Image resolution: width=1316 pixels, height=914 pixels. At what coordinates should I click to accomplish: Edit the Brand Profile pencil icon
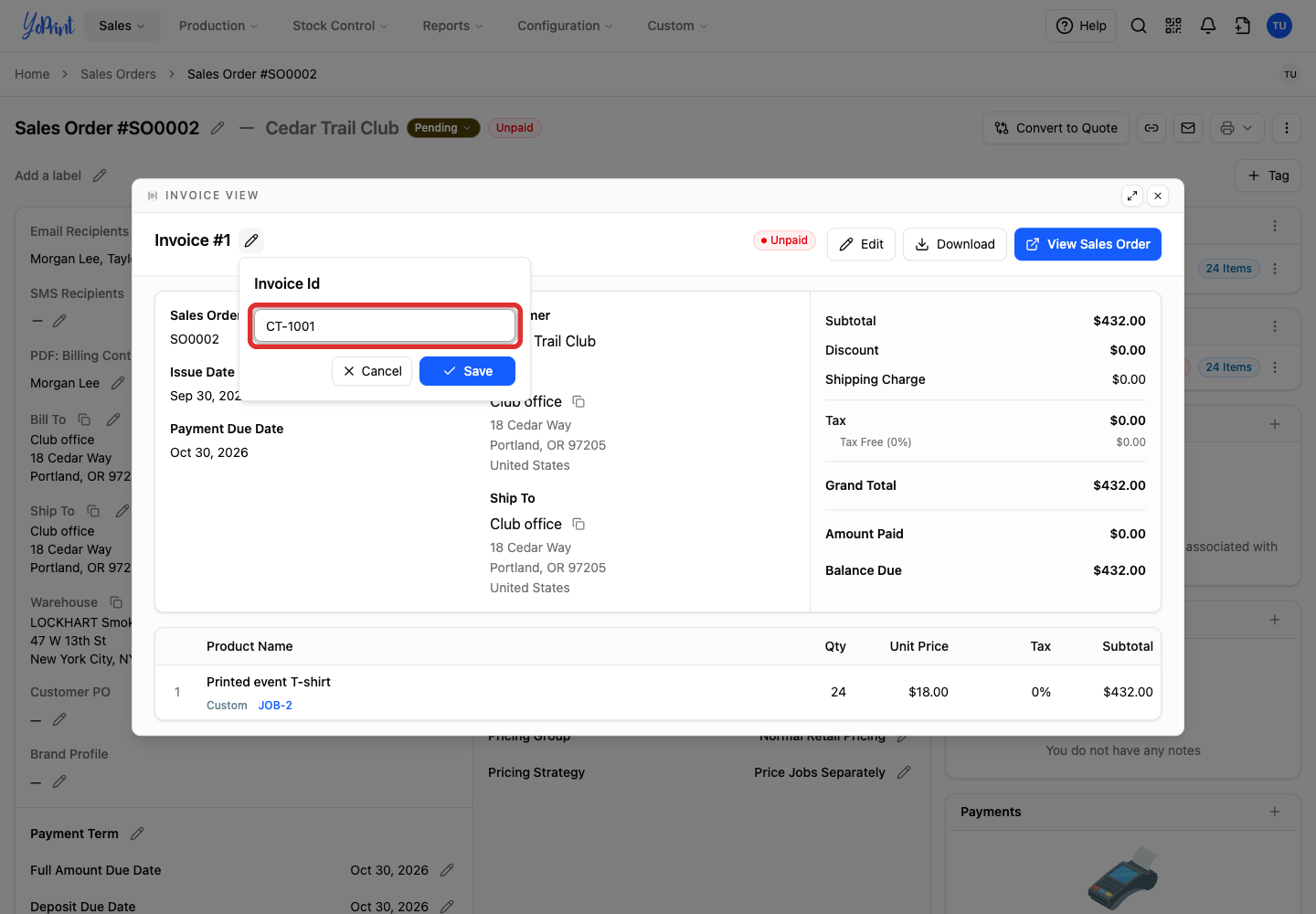click(x=59, y=781)
